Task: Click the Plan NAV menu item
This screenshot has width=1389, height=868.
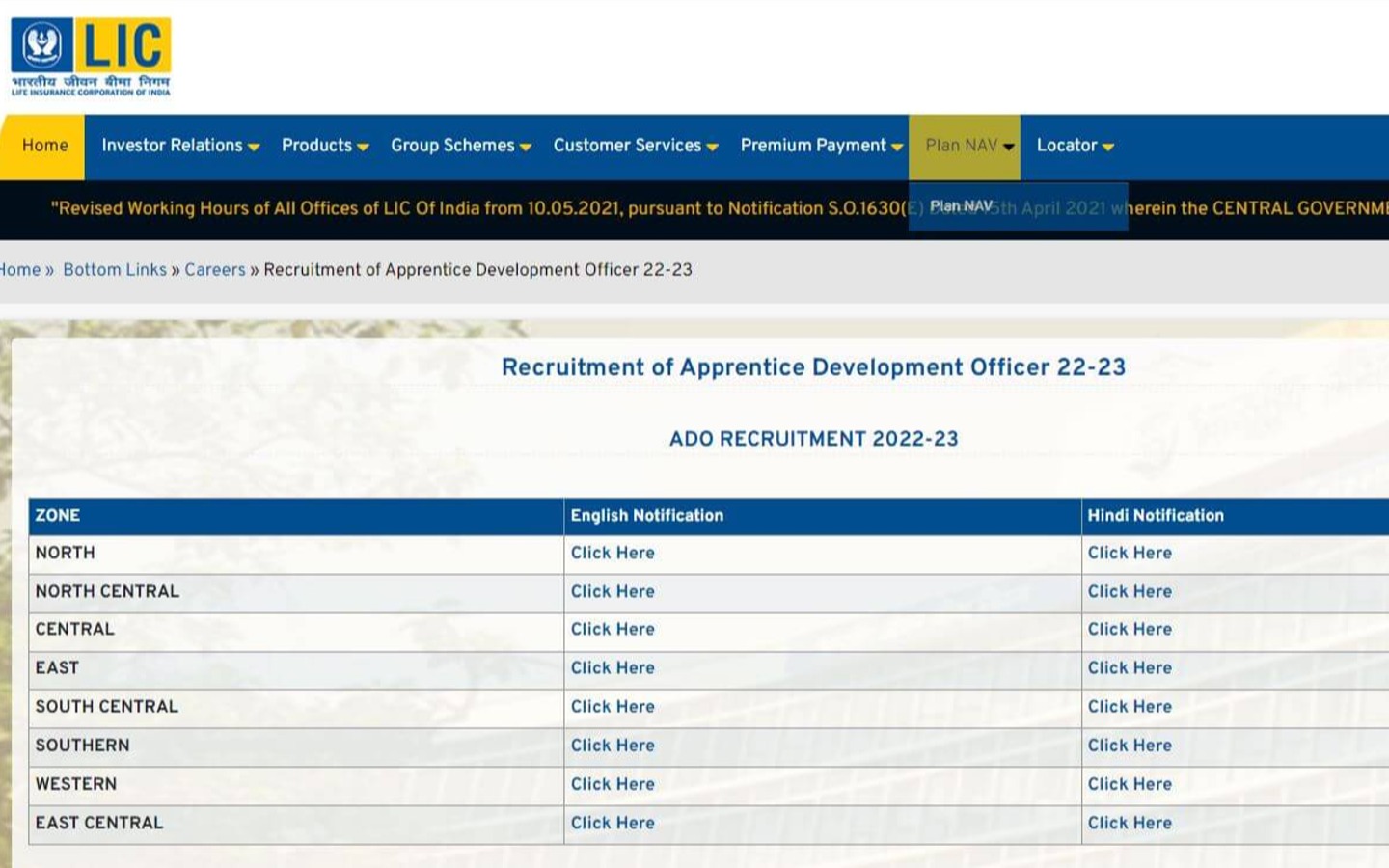Action: pos(967,146)
